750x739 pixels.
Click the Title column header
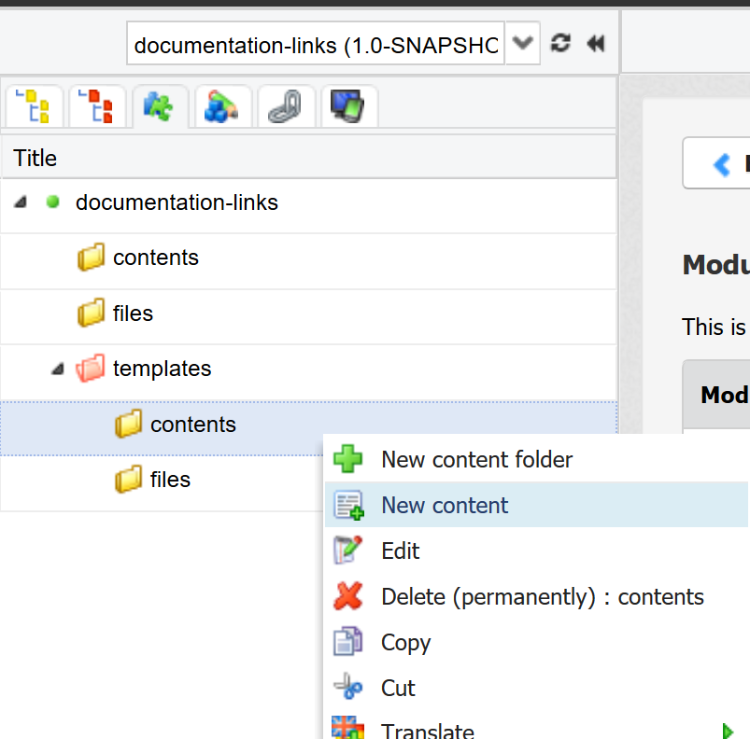tap(309, 158)
